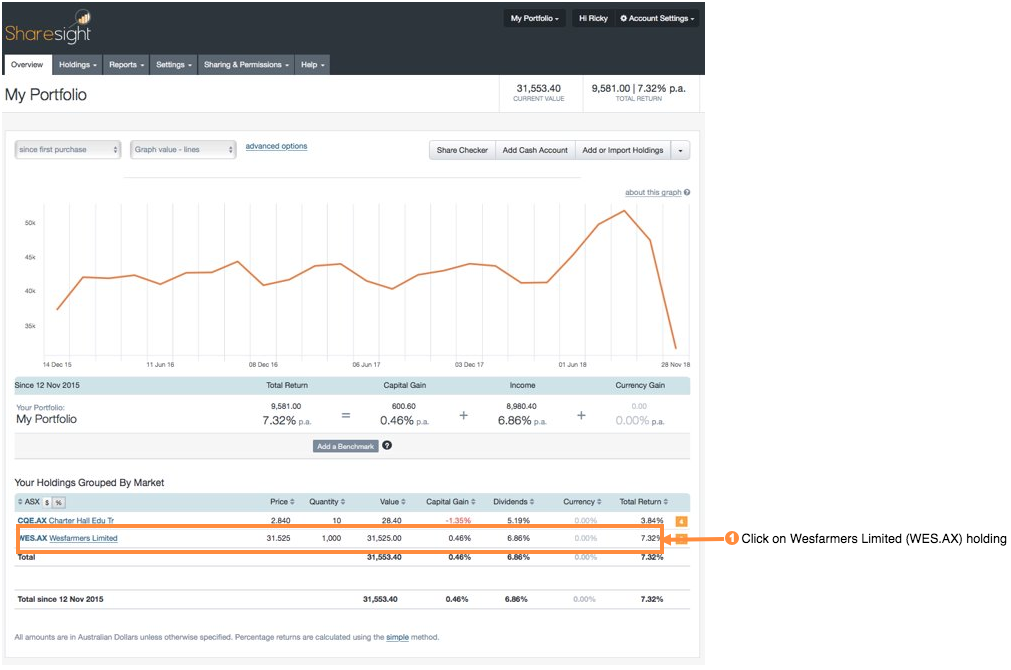The height and width of the screenshot is (670, 1011).
Task: Sort holdings by Capital Gain column
Action: [451, 502]
